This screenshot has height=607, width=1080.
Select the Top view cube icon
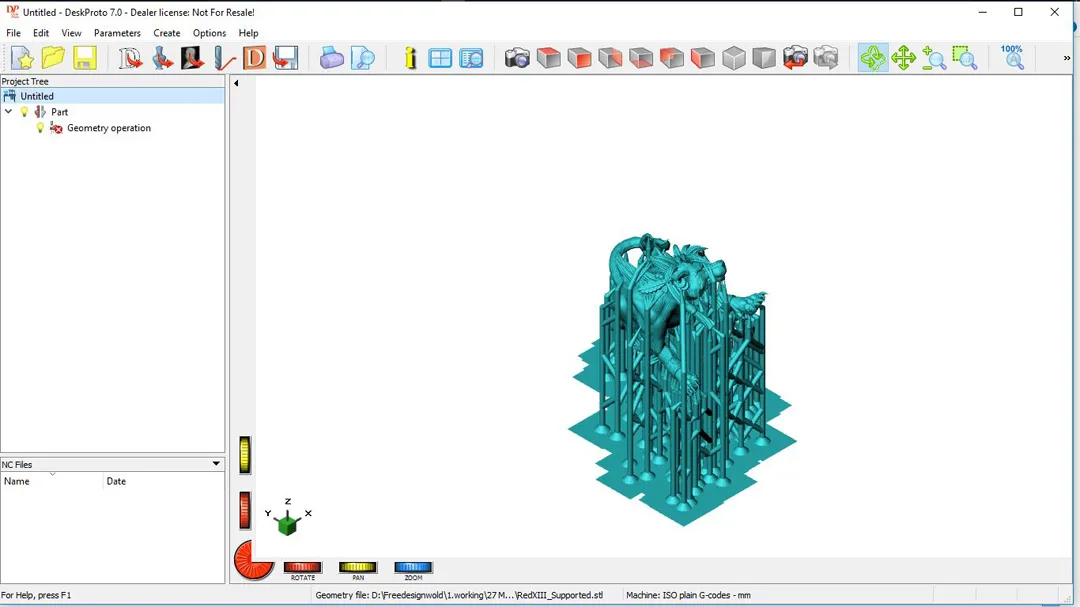click(548, 58)
